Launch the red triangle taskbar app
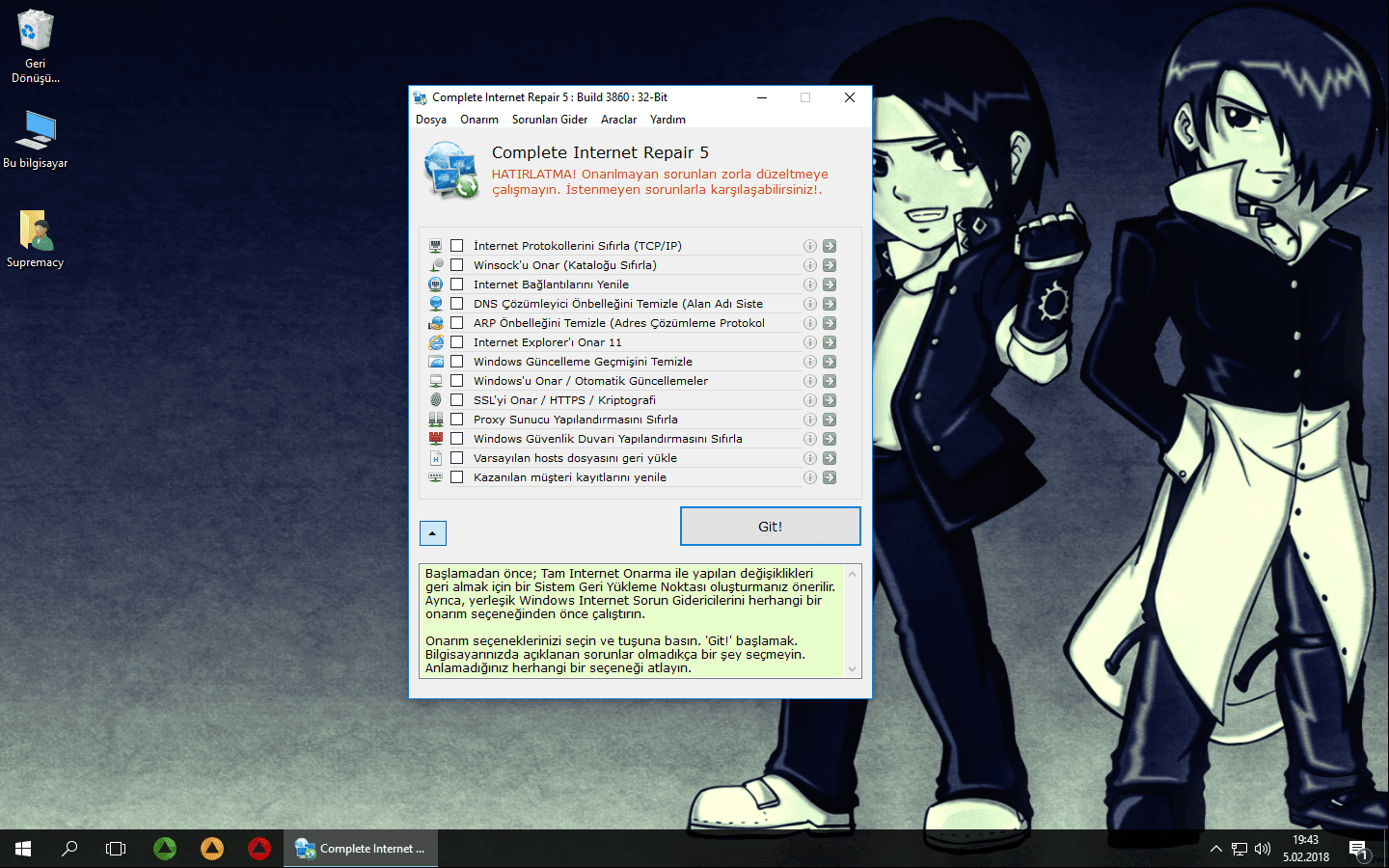 pos(259,849)
